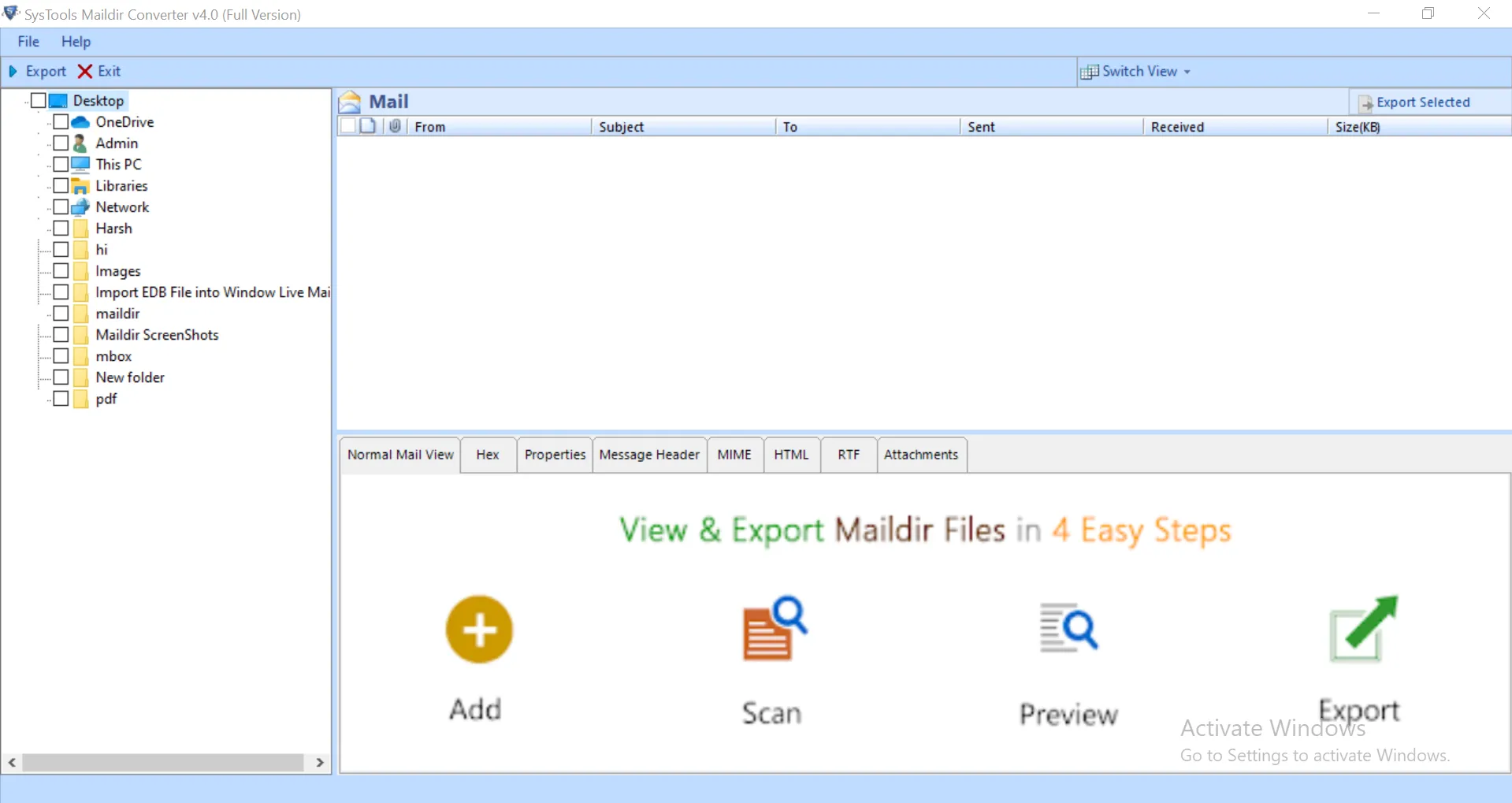This screenshot has width=1512, height=803.
Task: Click the attachment paperclip column icon
Action: (395, 126)
